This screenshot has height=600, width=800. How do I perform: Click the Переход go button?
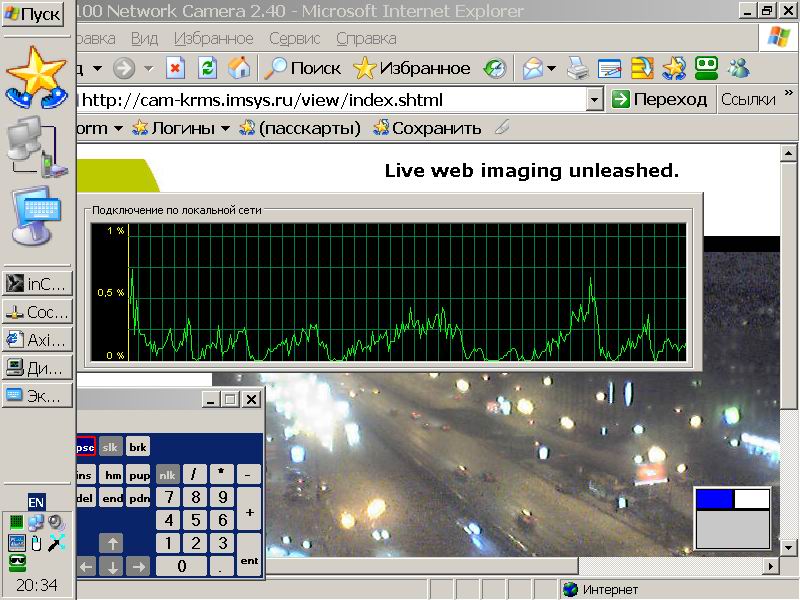coord(660,99)
